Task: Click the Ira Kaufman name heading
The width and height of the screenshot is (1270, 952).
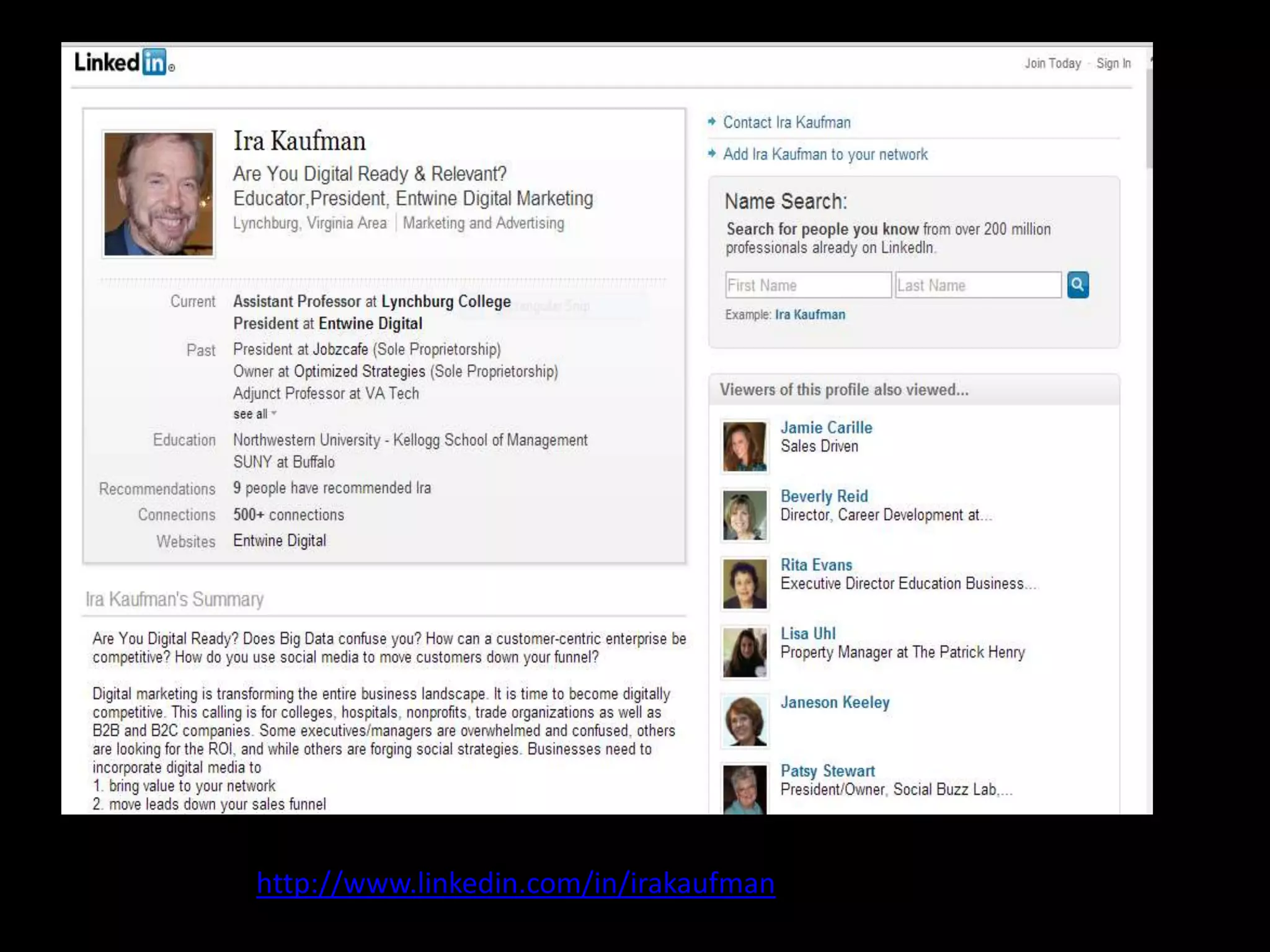Action: (299, 141)
